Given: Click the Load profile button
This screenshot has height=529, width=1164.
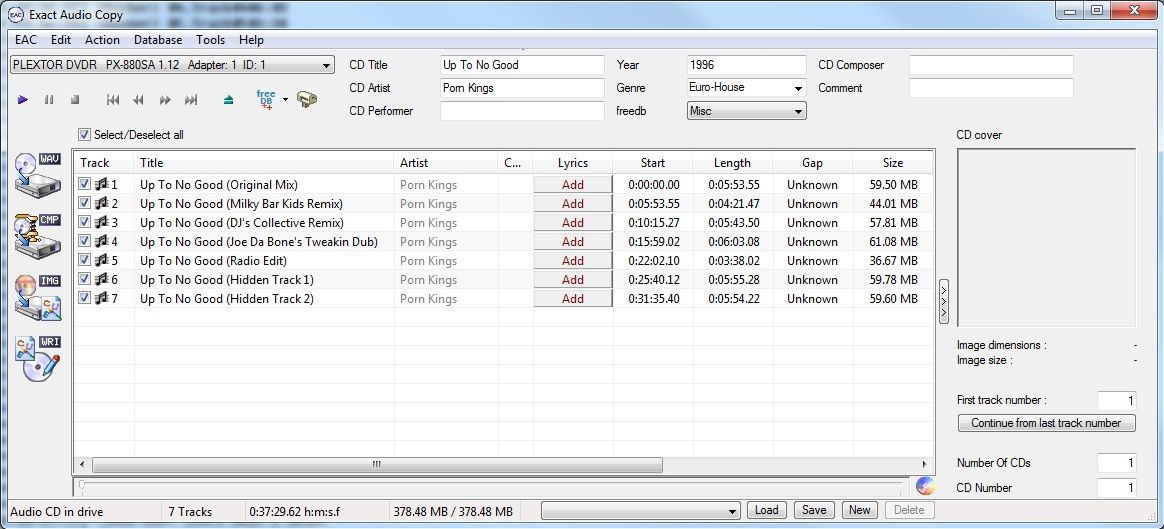Looking at the screenshot, I should 767,510.
